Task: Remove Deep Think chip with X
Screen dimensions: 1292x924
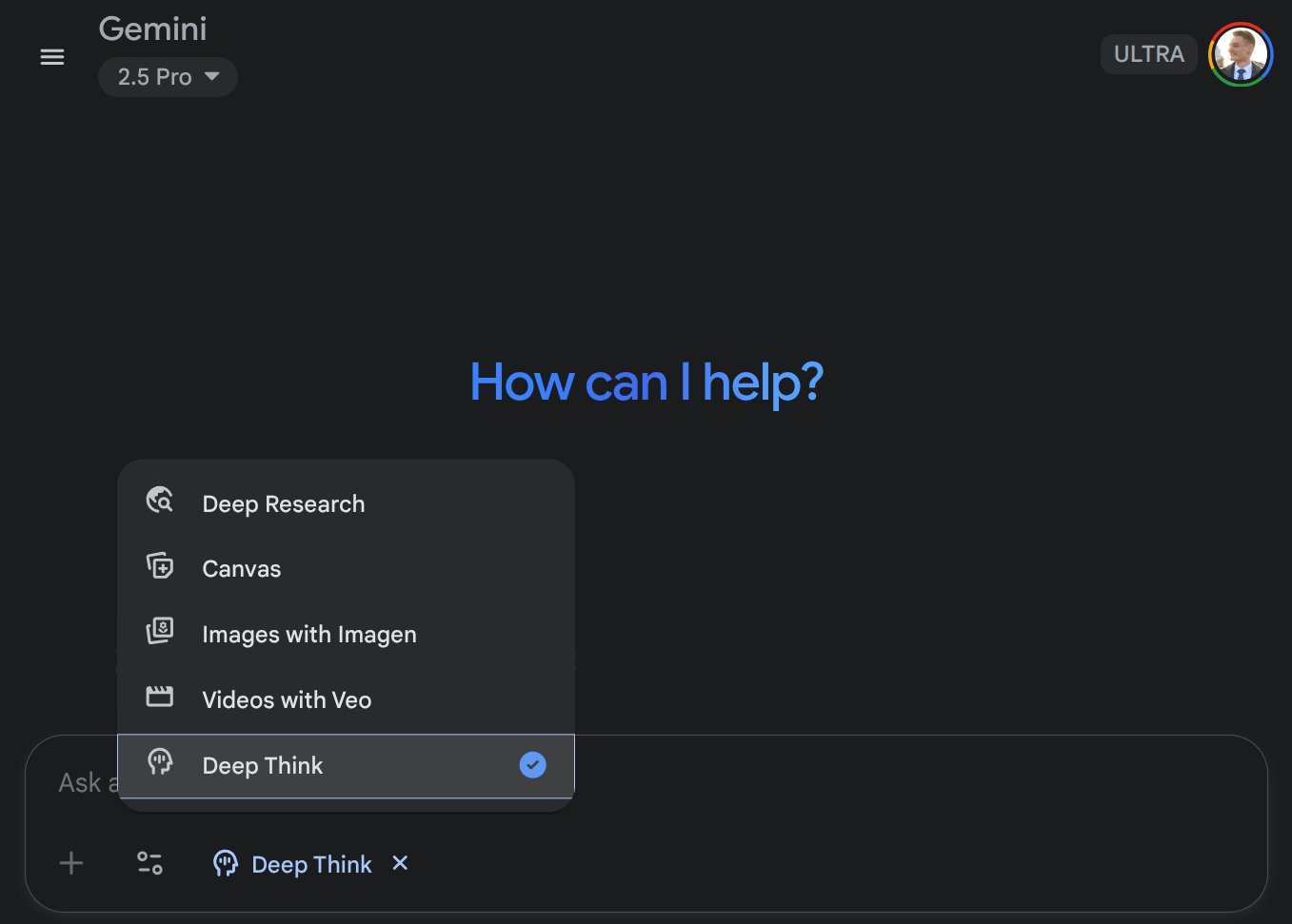Action: [401, 862]
